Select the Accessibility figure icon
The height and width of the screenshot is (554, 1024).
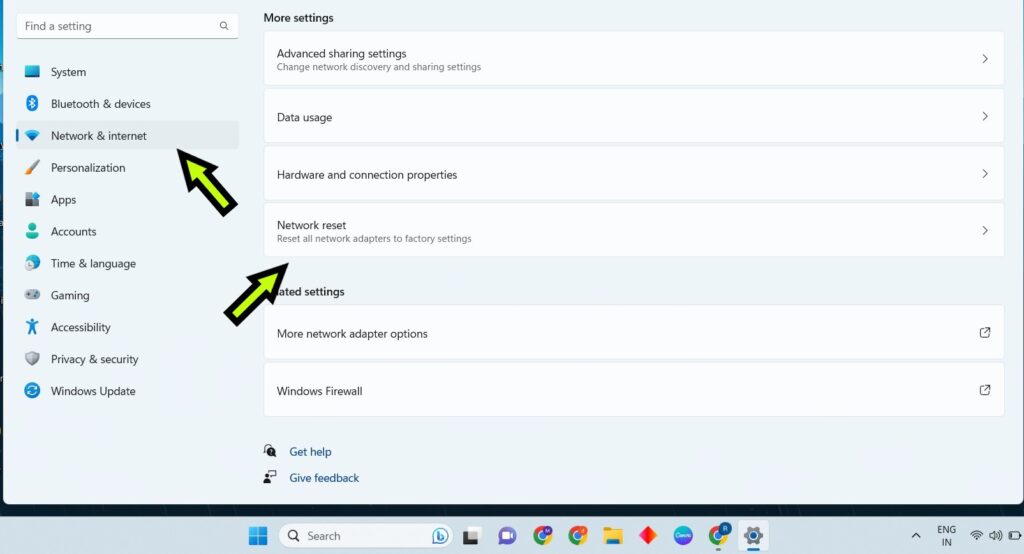click(x=32, y=327)
